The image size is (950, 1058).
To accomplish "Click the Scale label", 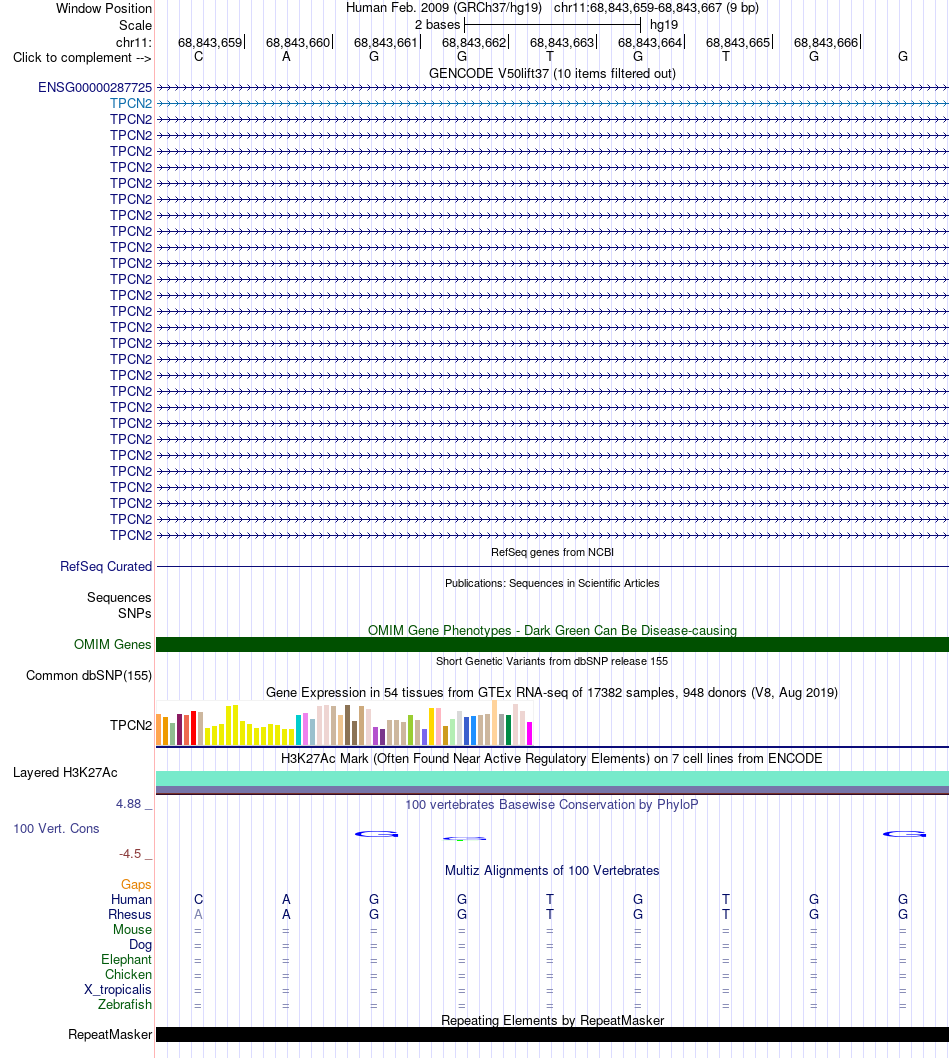I will pyautogui.click(x=135, y=26).
